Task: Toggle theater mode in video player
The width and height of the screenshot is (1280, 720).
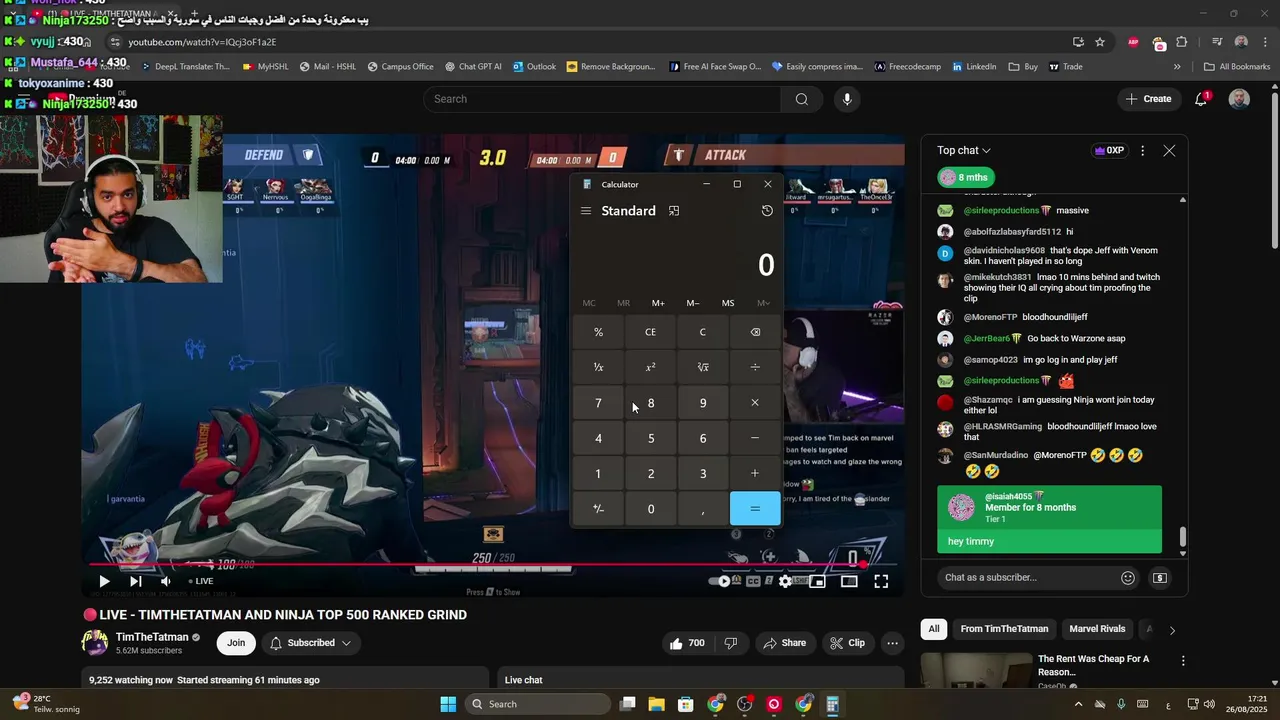Action: point(849,581)
